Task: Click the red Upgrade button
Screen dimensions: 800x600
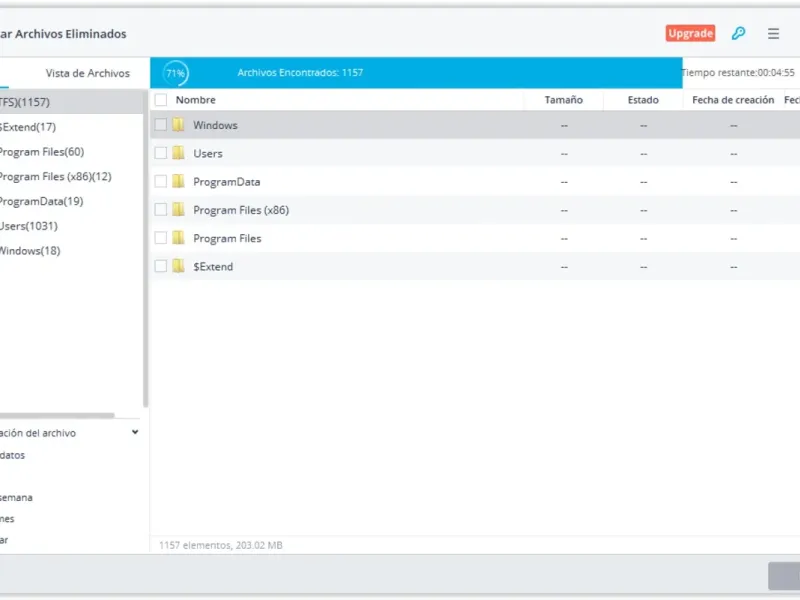Action: 690,33
